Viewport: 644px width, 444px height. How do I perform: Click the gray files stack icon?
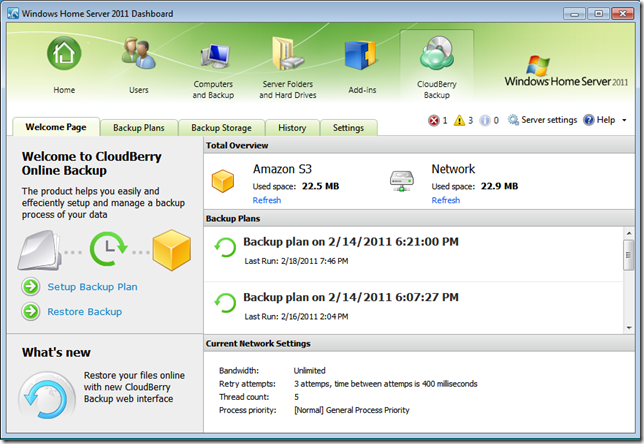[x=39, y=251]
